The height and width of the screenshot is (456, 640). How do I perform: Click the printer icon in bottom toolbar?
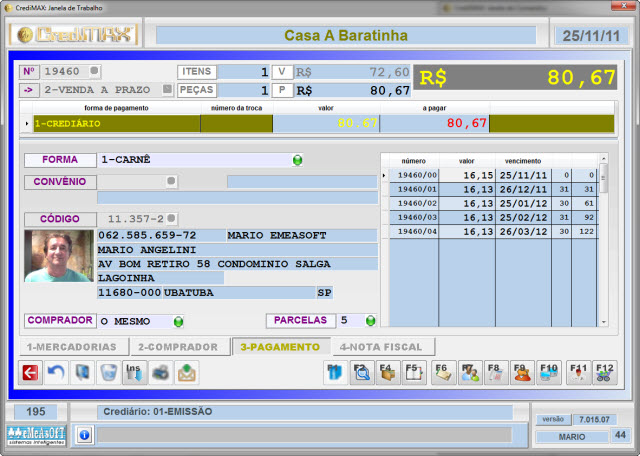[x=160, y=373]
